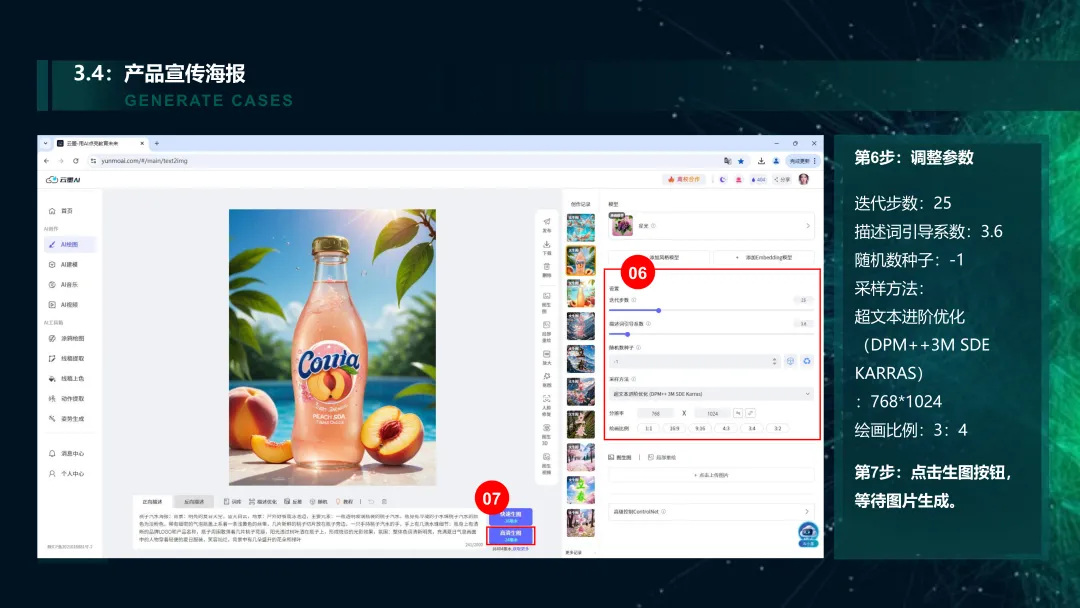Screen dimensions: 1080x608
Task: Open the sampling method dropdown DPM++ 3M SDE Karras
Action: pyautogui.click(x=711, y=394)
